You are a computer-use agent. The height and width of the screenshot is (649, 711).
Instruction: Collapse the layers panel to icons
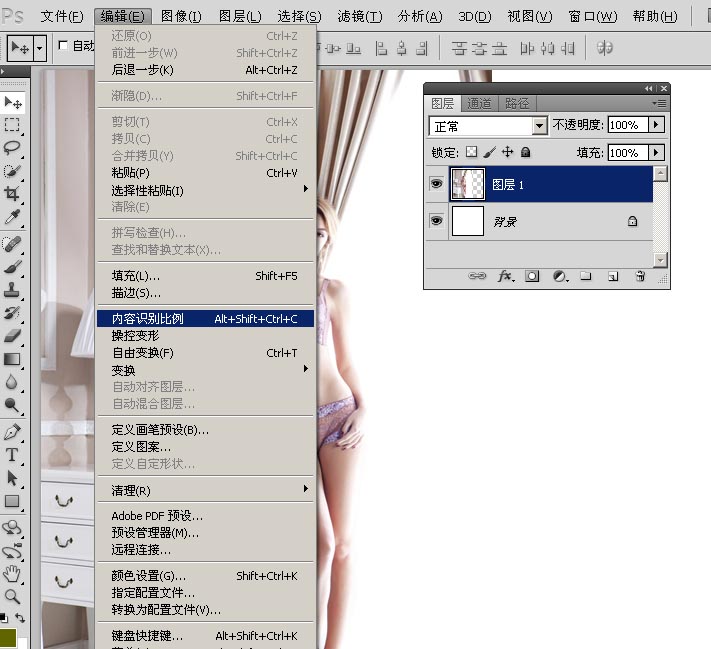pyautogui.click(x=649, y=88)
